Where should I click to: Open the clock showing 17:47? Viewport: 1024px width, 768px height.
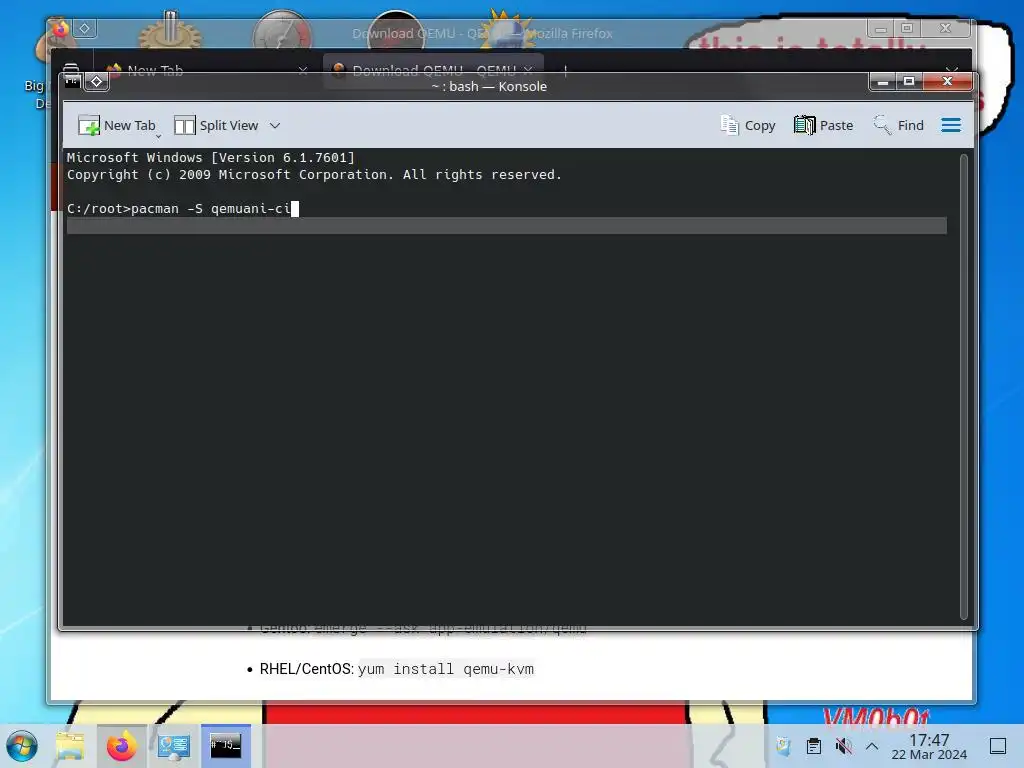[929, 746]
